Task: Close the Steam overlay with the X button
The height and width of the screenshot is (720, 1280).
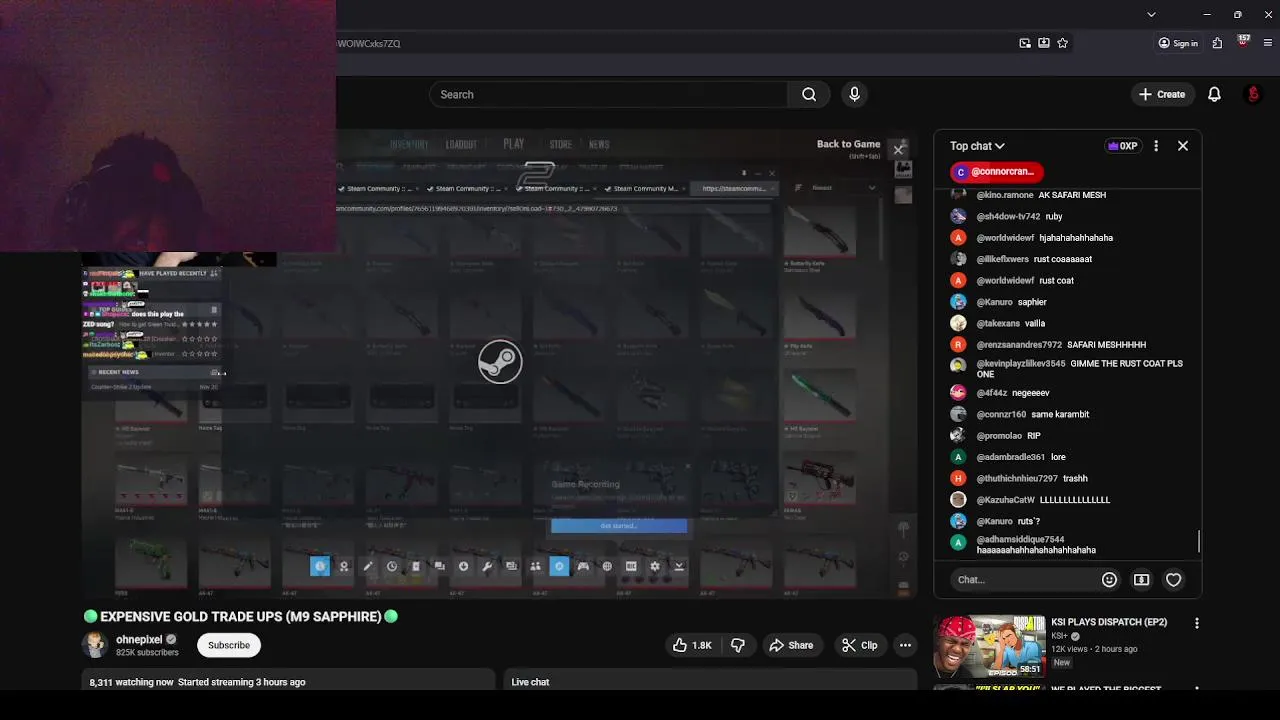Action: [898, 150]
